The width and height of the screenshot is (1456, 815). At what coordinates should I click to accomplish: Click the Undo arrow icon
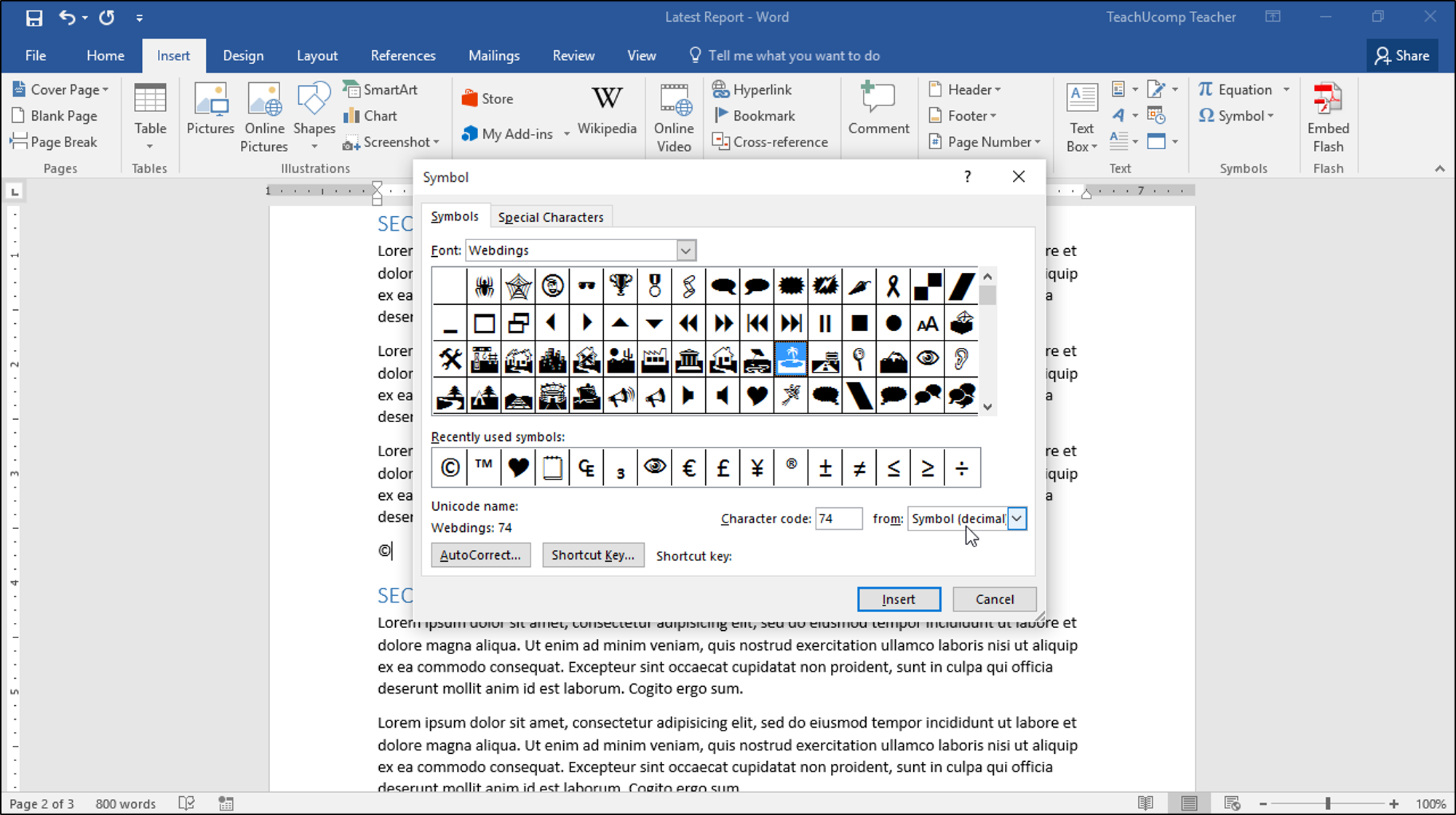click(67, 17)
